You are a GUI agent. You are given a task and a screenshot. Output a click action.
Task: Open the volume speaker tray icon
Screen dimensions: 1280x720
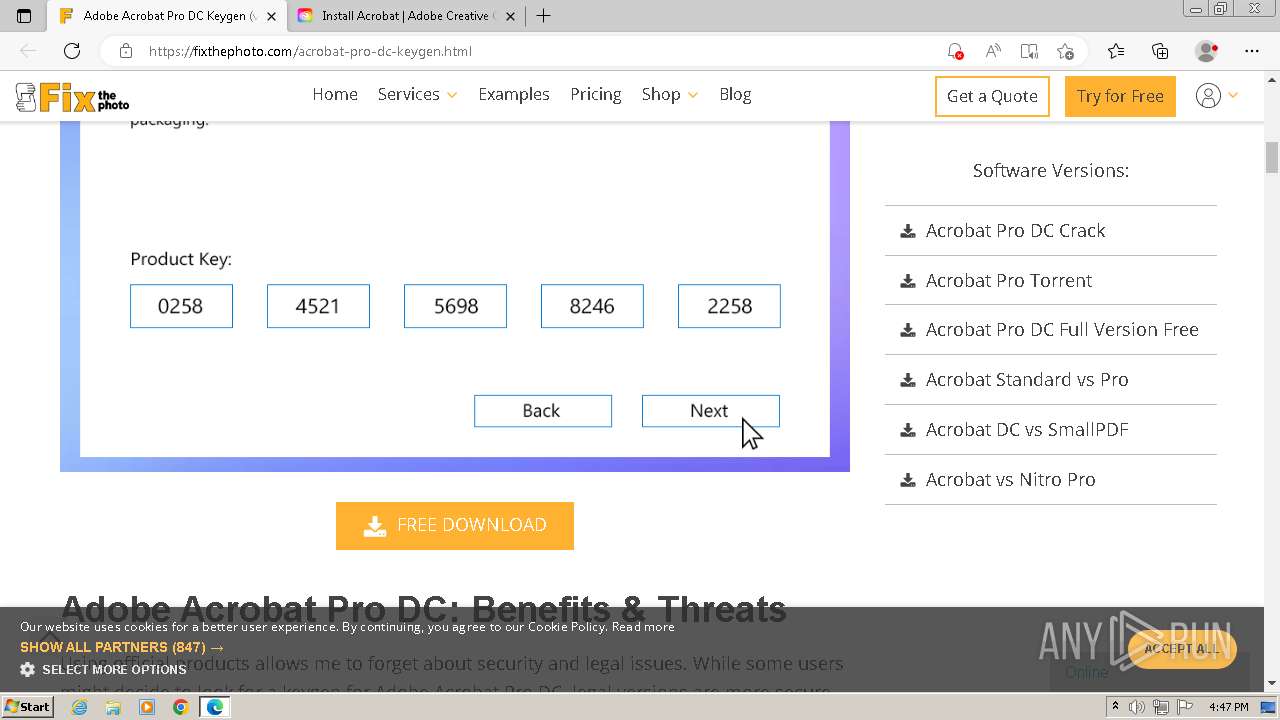[x=1137, y=707]
